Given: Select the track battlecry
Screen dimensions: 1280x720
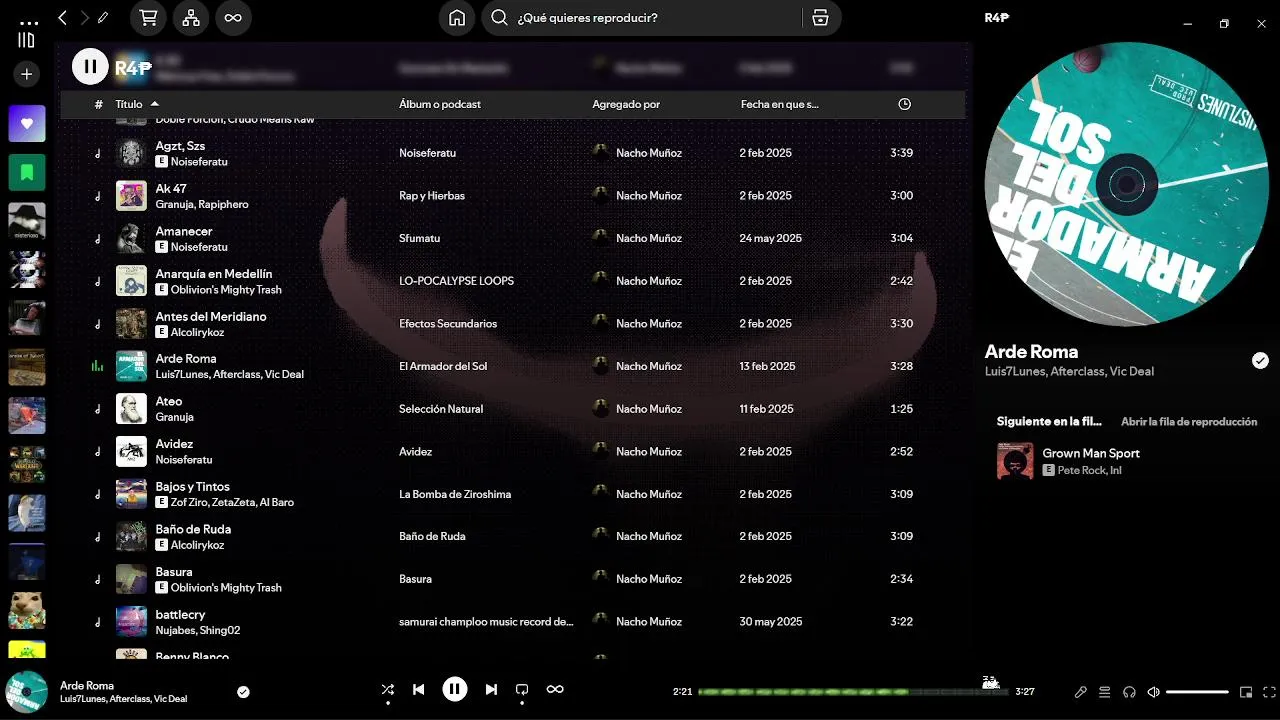Looking at the screenshot, I should tap(180, 614).
